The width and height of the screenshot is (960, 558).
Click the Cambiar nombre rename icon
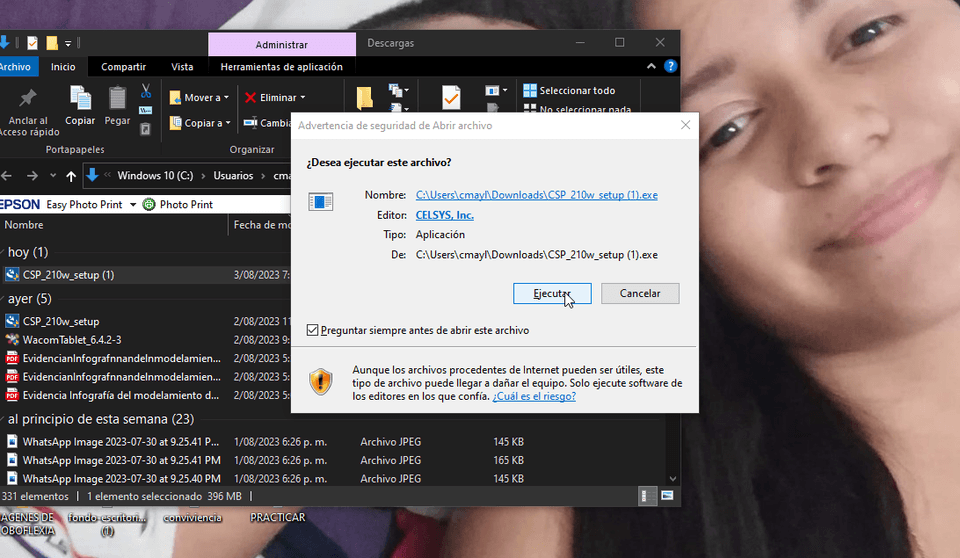tap(250, 123)
